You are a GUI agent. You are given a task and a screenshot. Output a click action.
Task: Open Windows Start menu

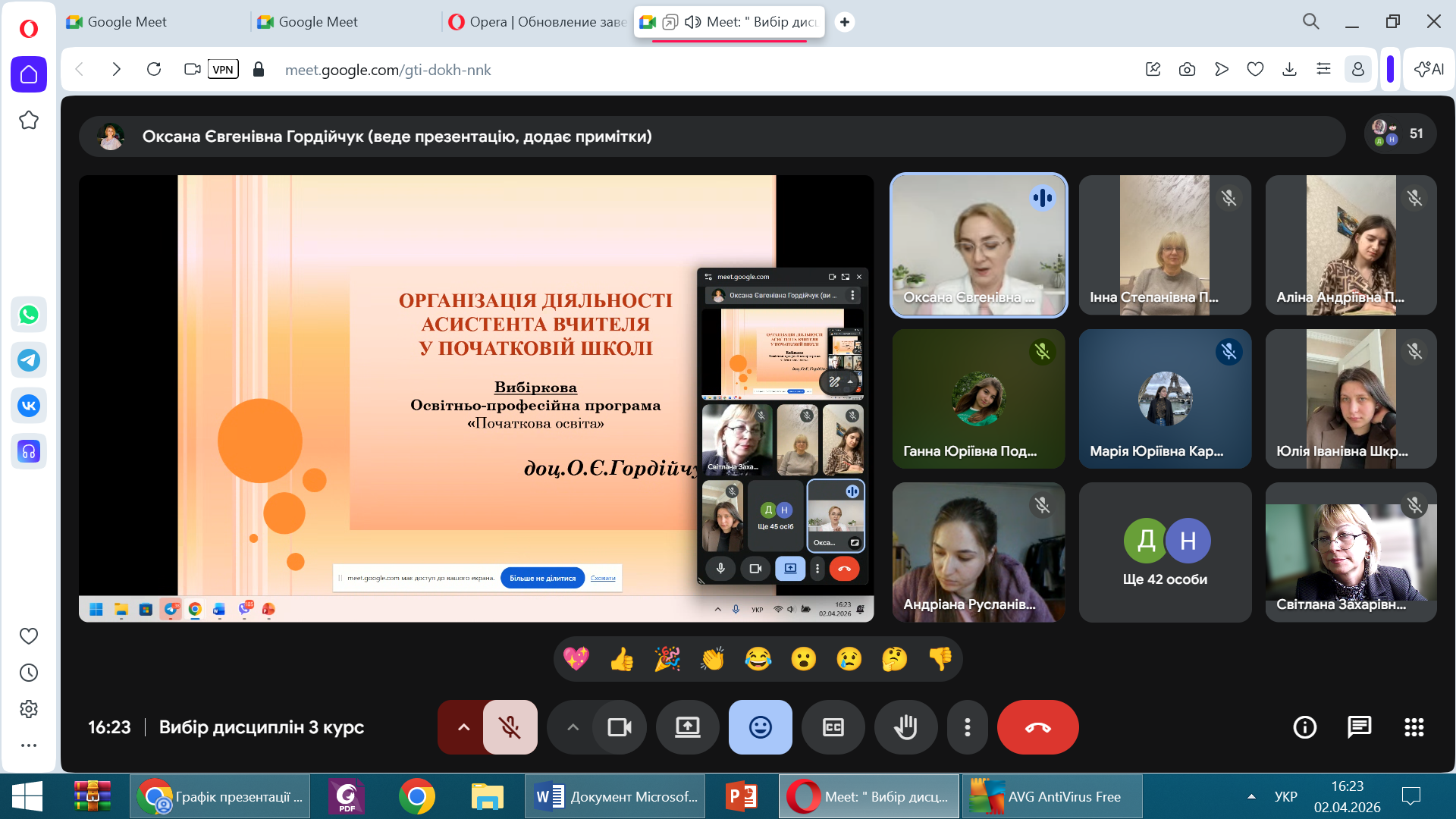tap(27, 797)
